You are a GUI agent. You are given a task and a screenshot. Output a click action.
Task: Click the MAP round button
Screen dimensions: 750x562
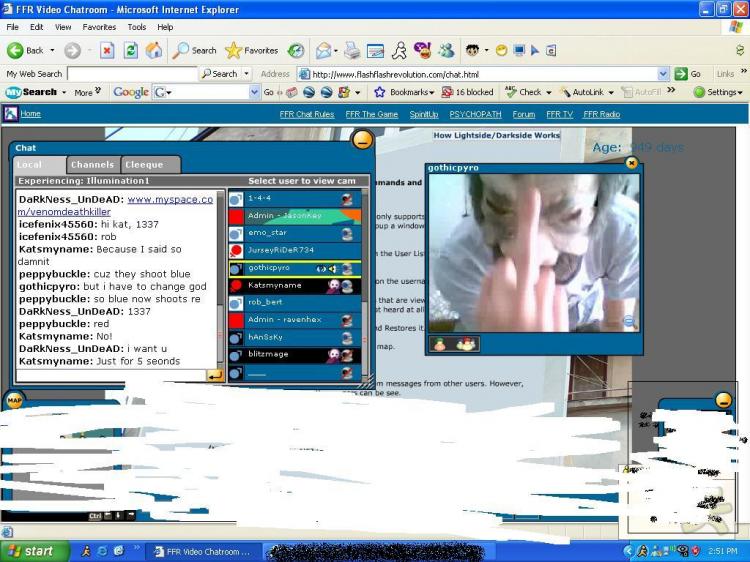point(15,401)
